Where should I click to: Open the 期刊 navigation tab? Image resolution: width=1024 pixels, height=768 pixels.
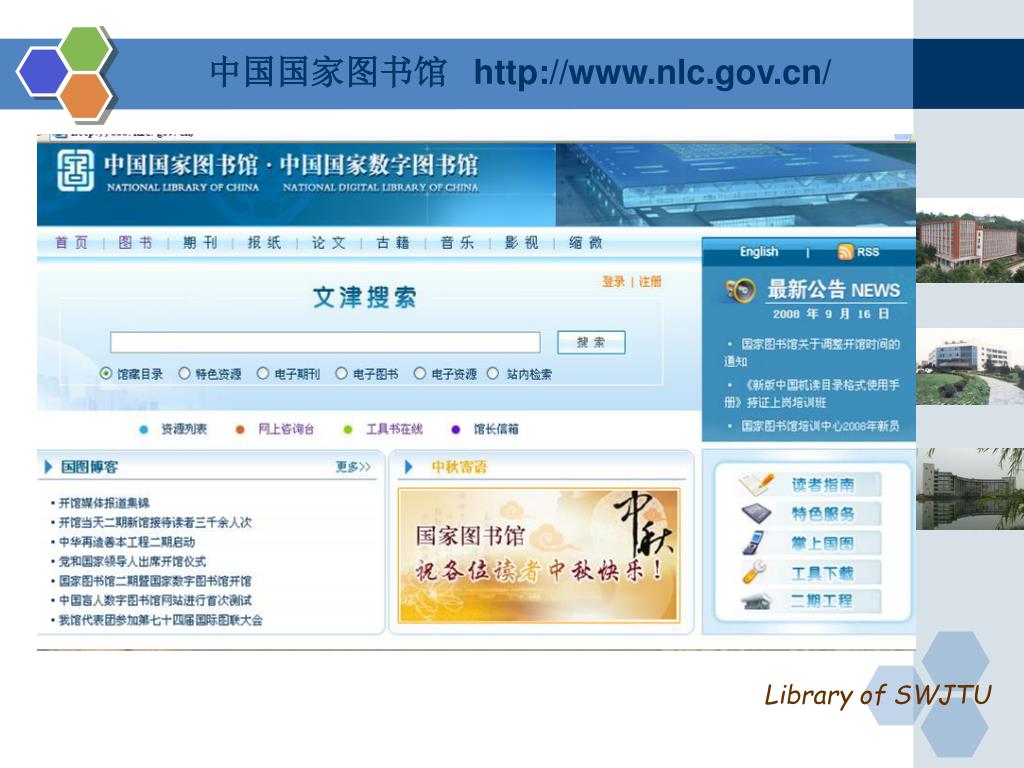[200, 243]
